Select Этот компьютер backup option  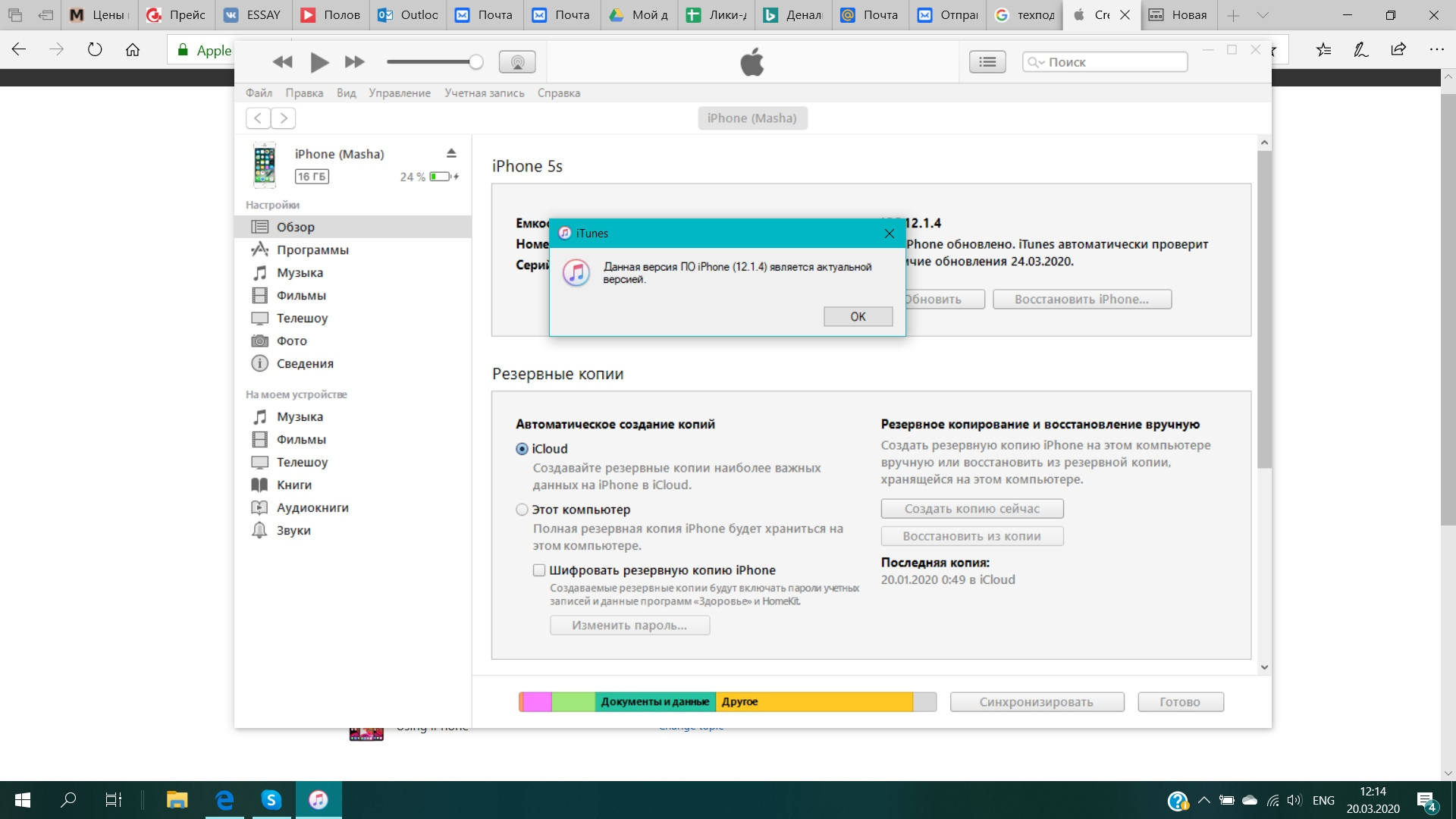522,510
